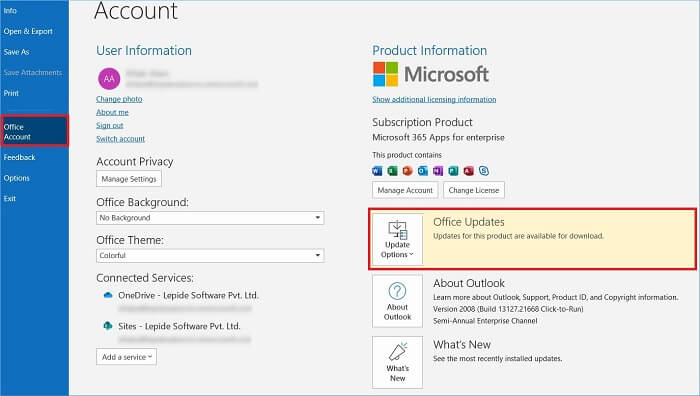Click the Word app icon
Screen dimensions: 700x396
(x=377, y=171)
